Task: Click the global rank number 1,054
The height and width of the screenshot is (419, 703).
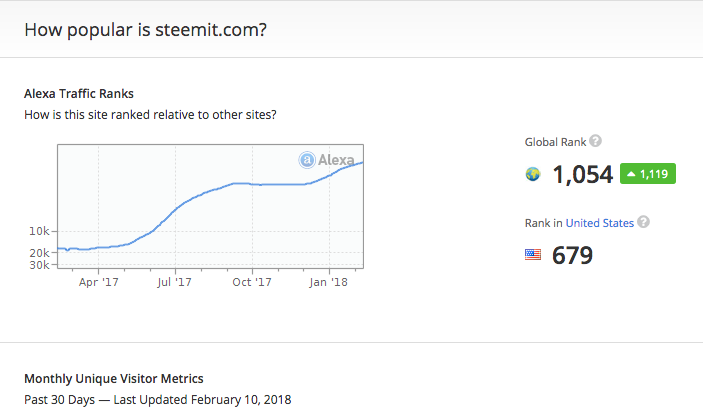Action: coord(582,174)
